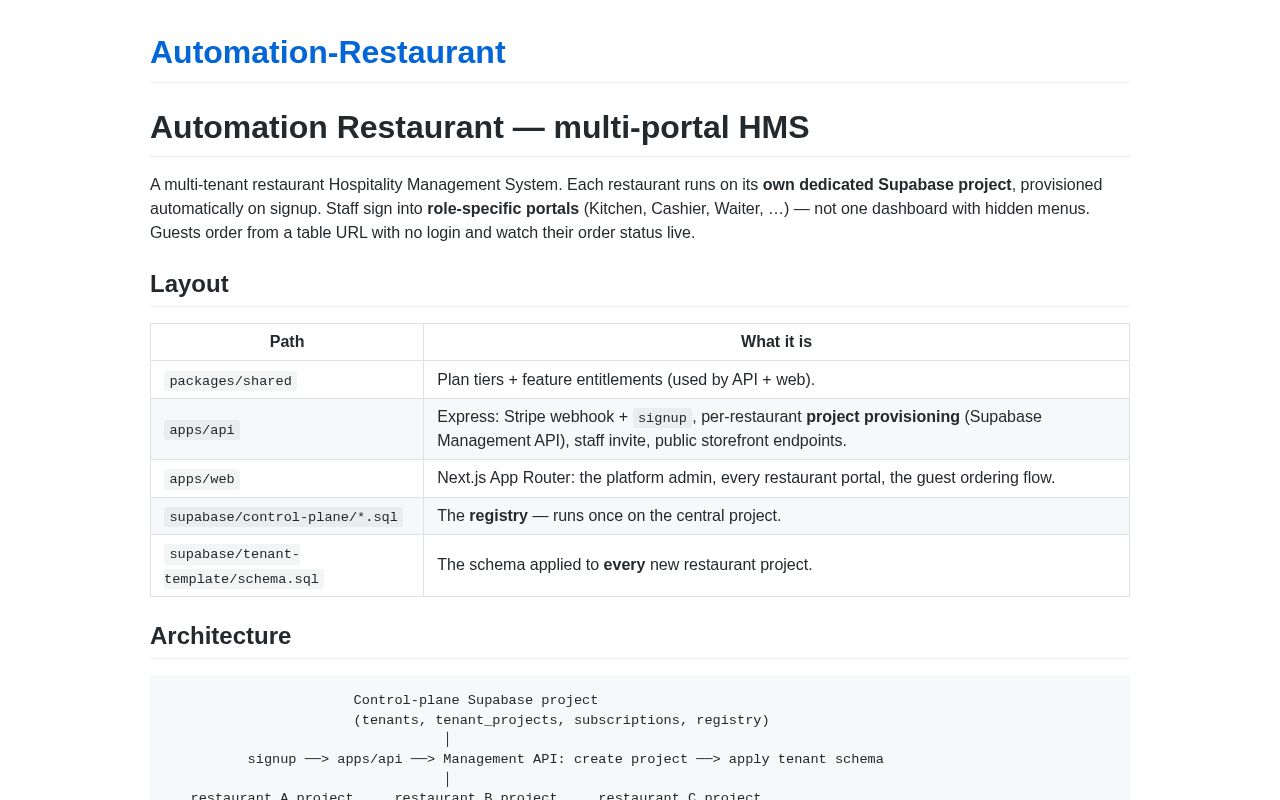Click the 'Plan tiers + feature entitlements' description

pos(626,380)
